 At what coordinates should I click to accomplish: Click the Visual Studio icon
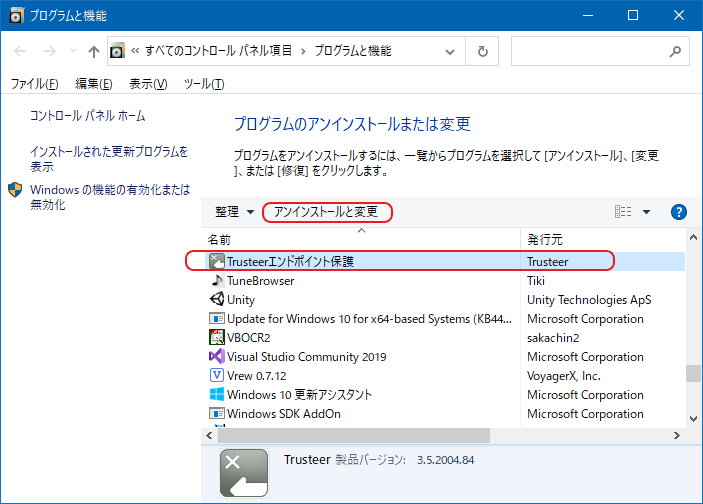click(217, 356)
